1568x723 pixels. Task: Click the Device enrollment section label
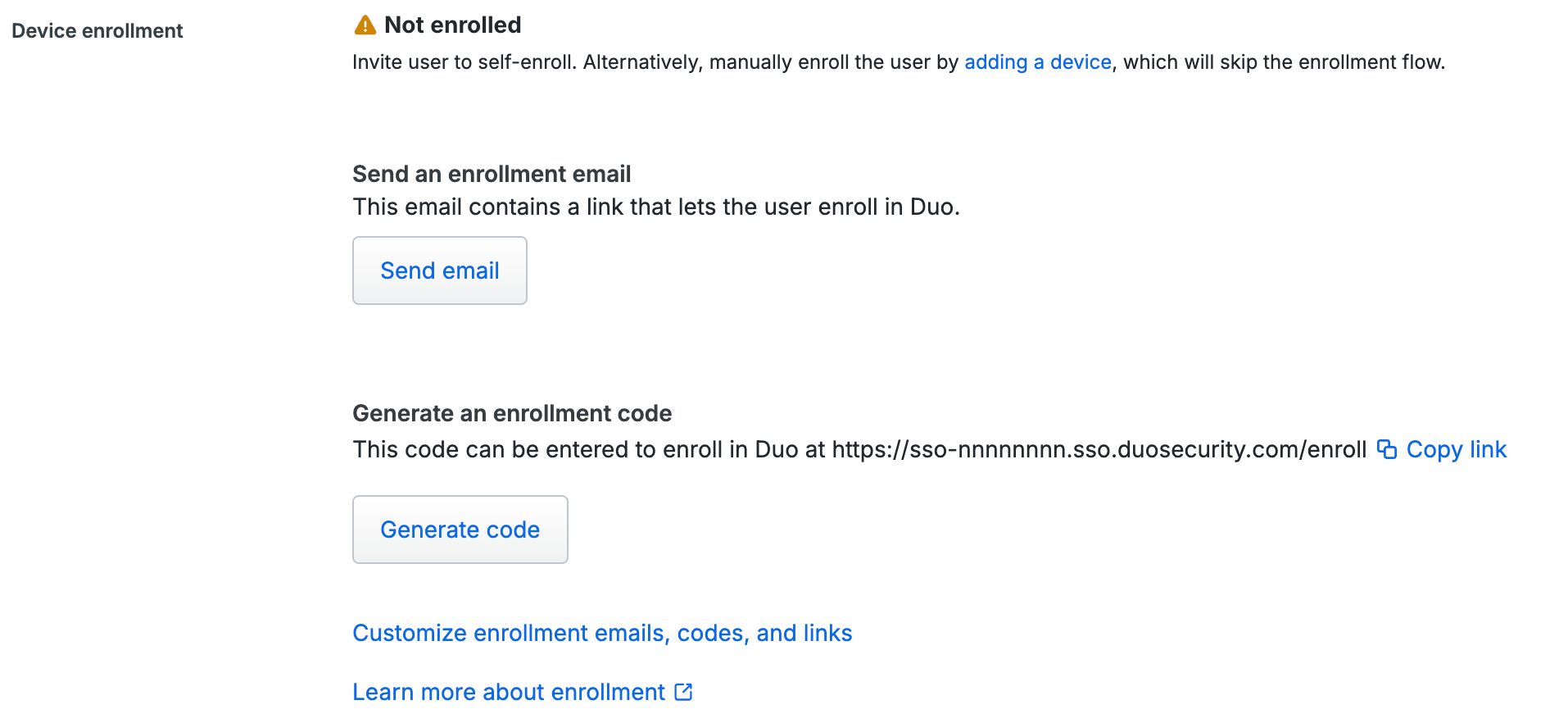click(x=97, y=31)
